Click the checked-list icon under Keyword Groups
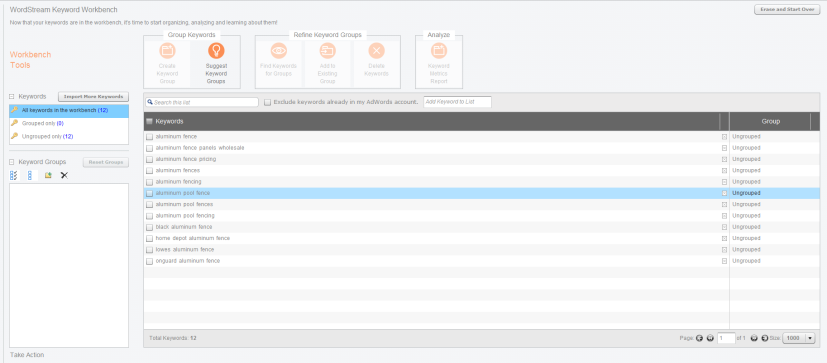This screenshot has width=827, height=363. pos(14,176)
